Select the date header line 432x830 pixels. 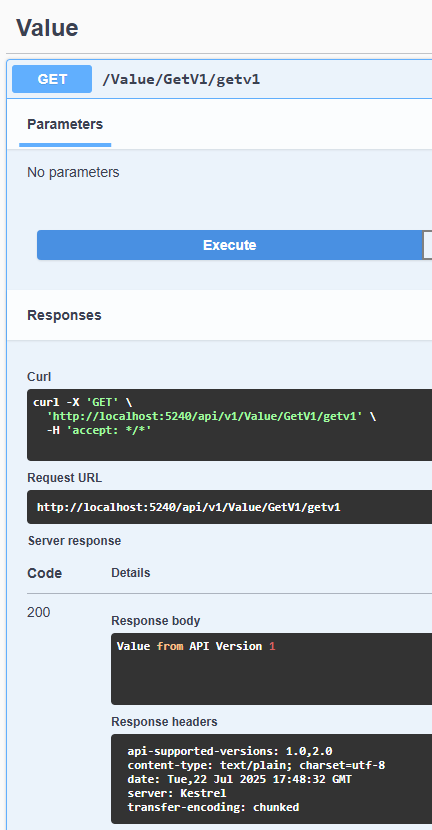tap(239, 779)
